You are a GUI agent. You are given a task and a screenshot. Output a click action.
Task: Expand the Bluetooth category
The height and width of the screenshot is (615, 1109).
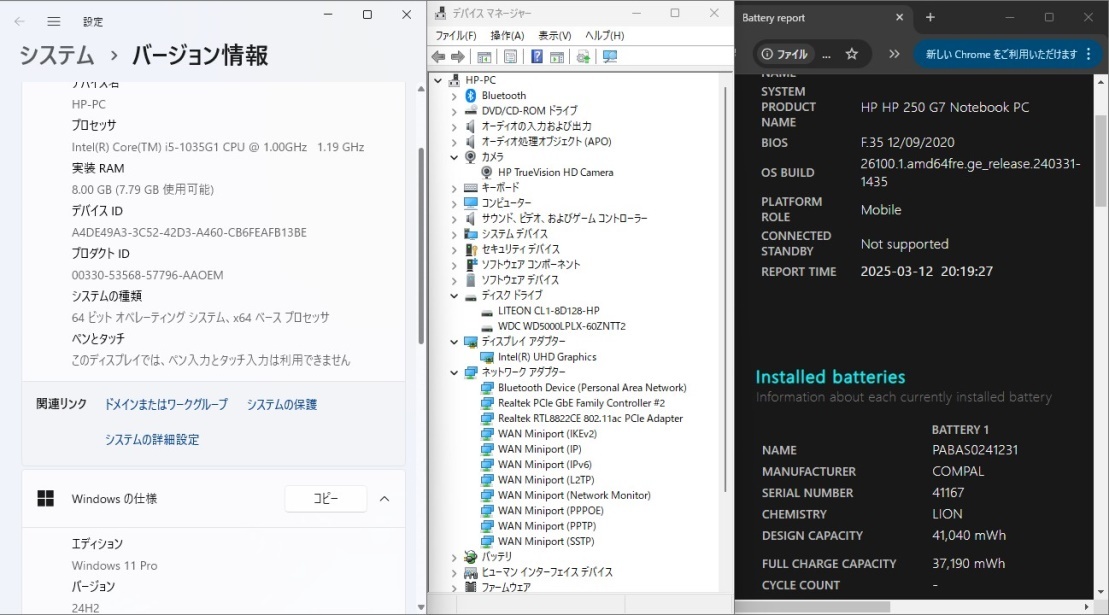pyautogui.click(x=454, y=95)
